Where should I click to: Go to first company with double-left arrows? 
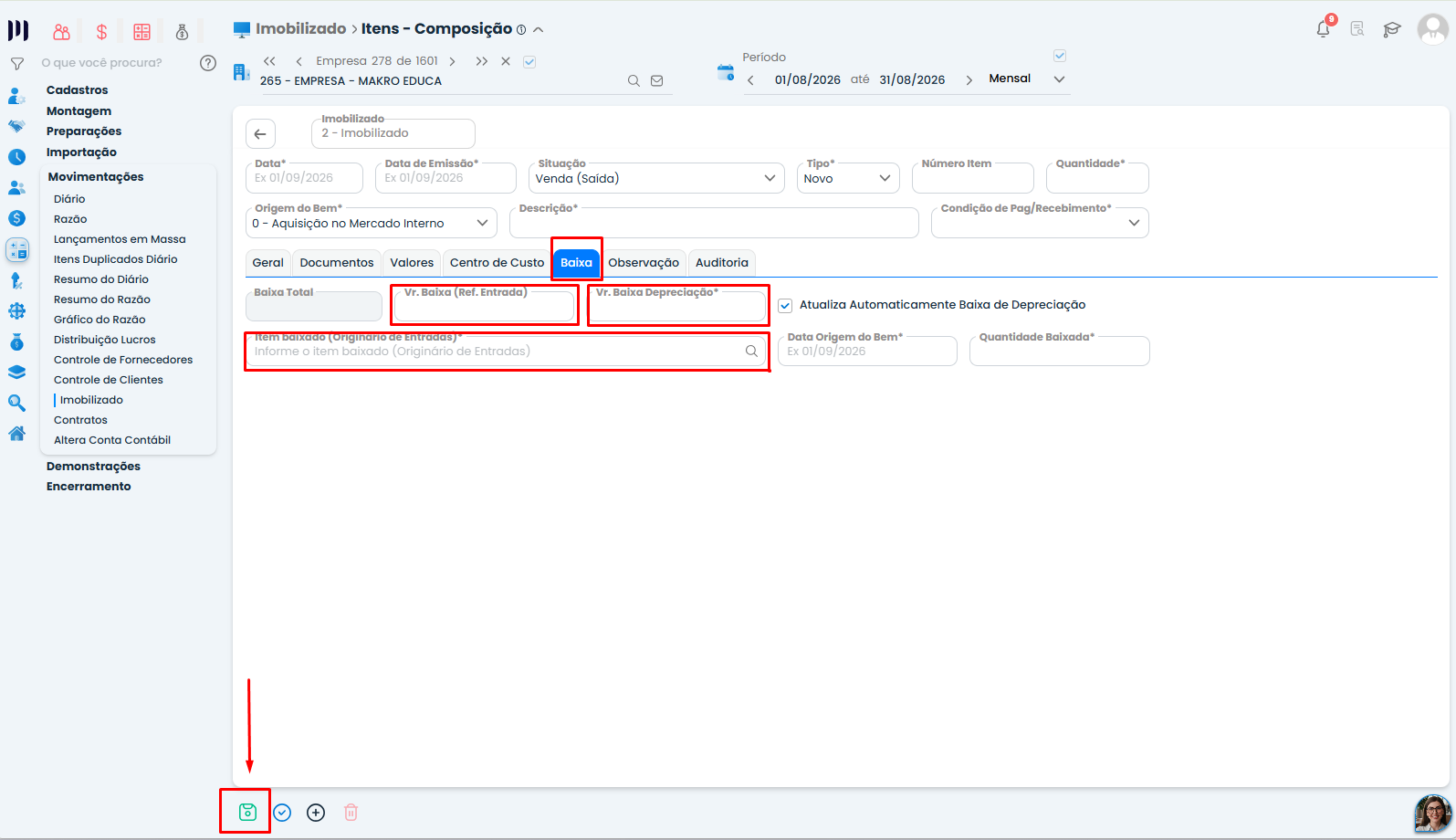(x=269, y=61)
